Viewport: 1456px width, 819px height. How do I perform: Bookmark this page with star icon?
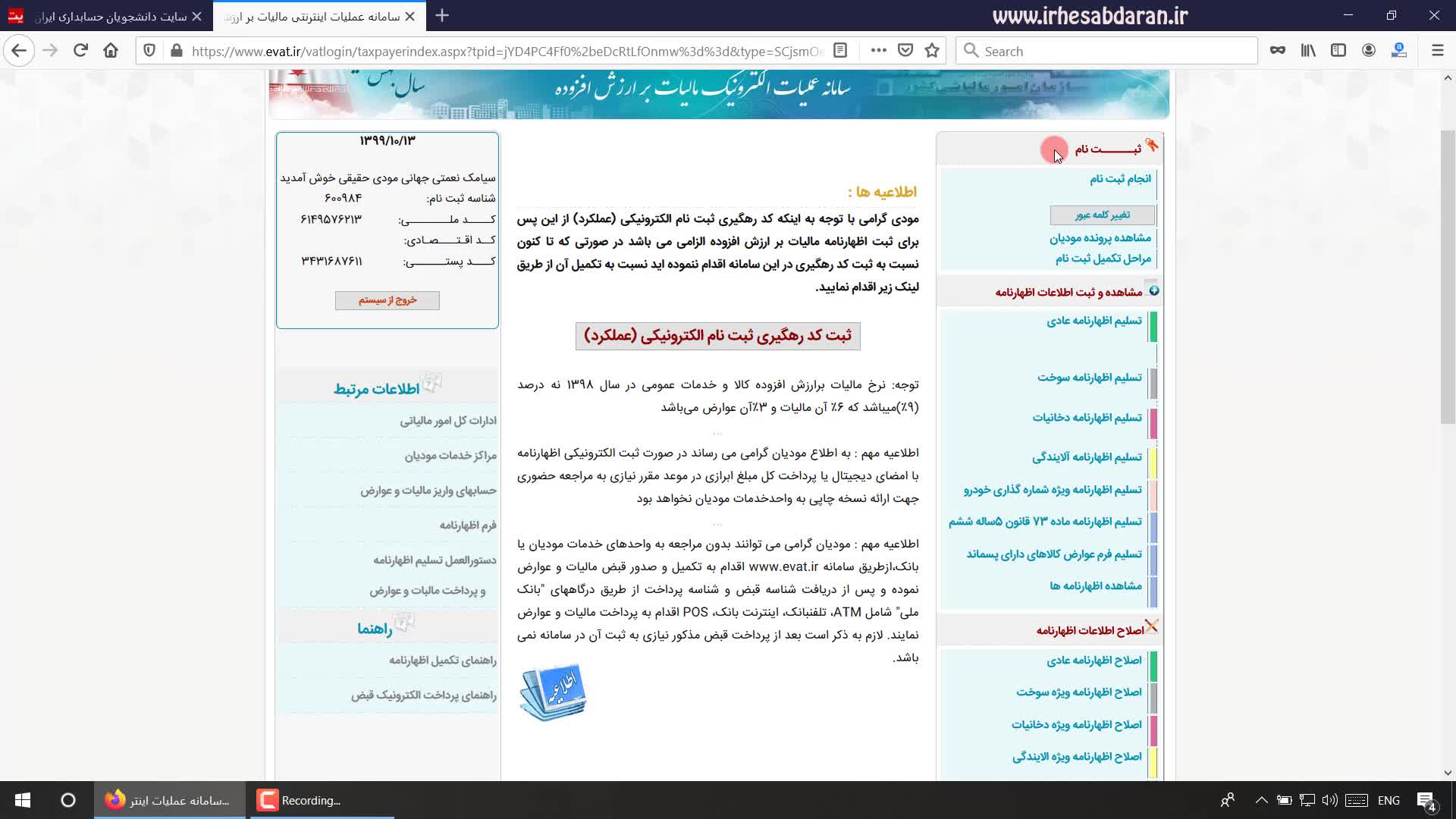(932, 51)
